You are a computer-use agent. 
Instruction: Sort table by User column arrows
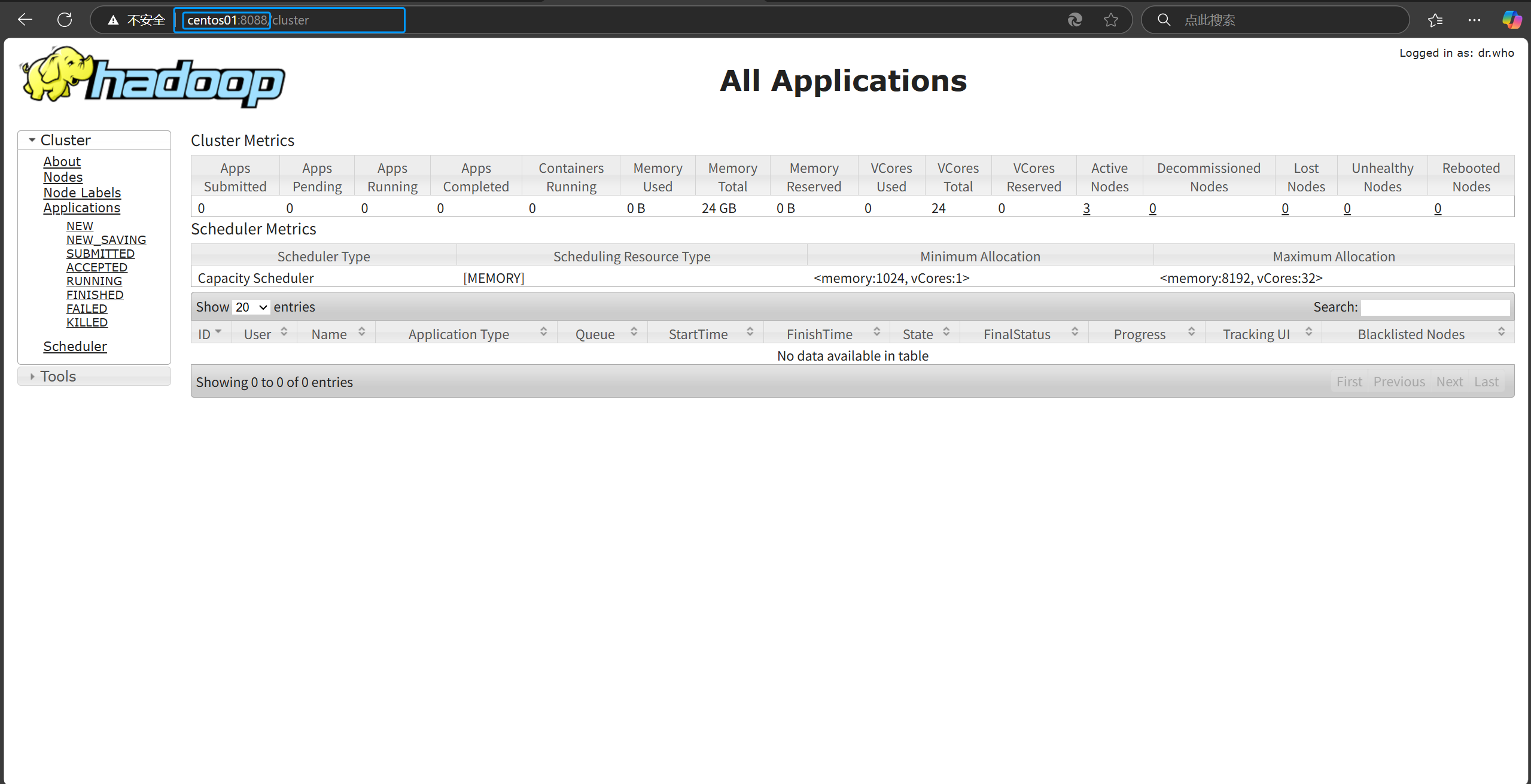tap(284, 331)
